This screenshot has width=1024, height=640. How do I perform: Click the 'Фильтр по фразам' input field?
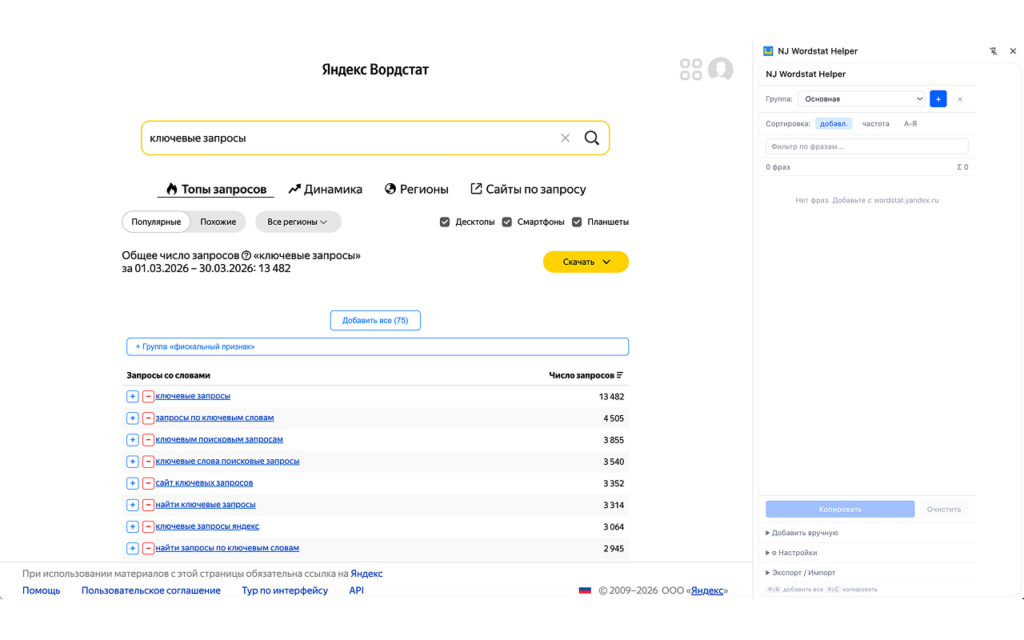pos(866,146)
